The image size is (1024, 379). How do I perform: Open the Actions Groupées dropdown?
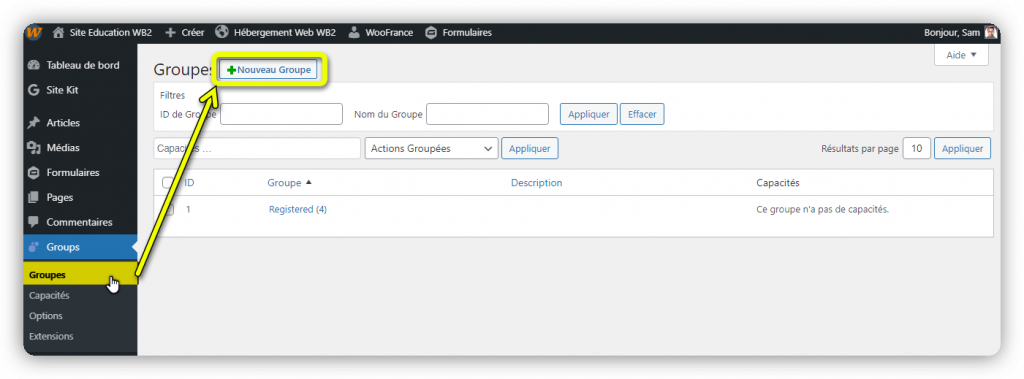[432, 148]
